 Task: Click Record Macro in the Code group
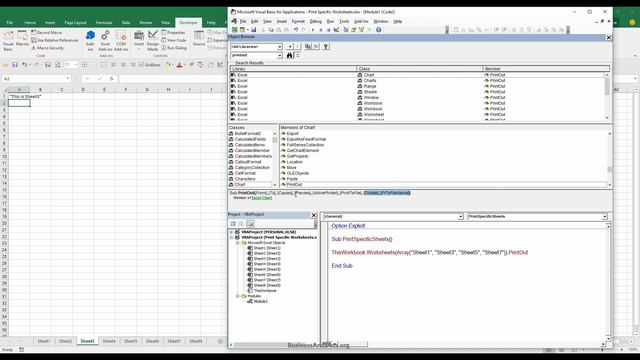[x=47, y=32]
